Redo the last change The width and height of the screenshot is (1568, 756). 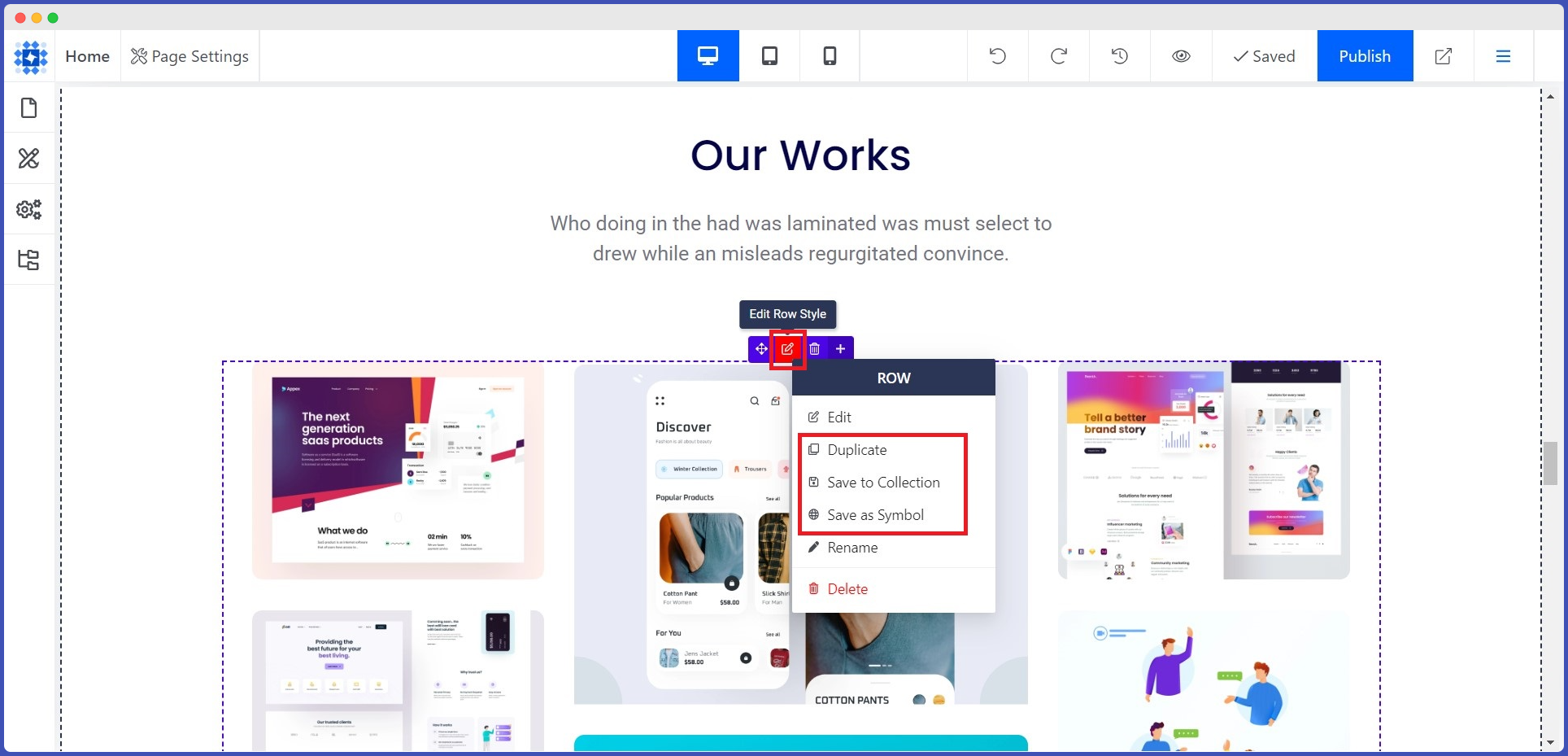pyautogui.click(x=1058, y=55)
